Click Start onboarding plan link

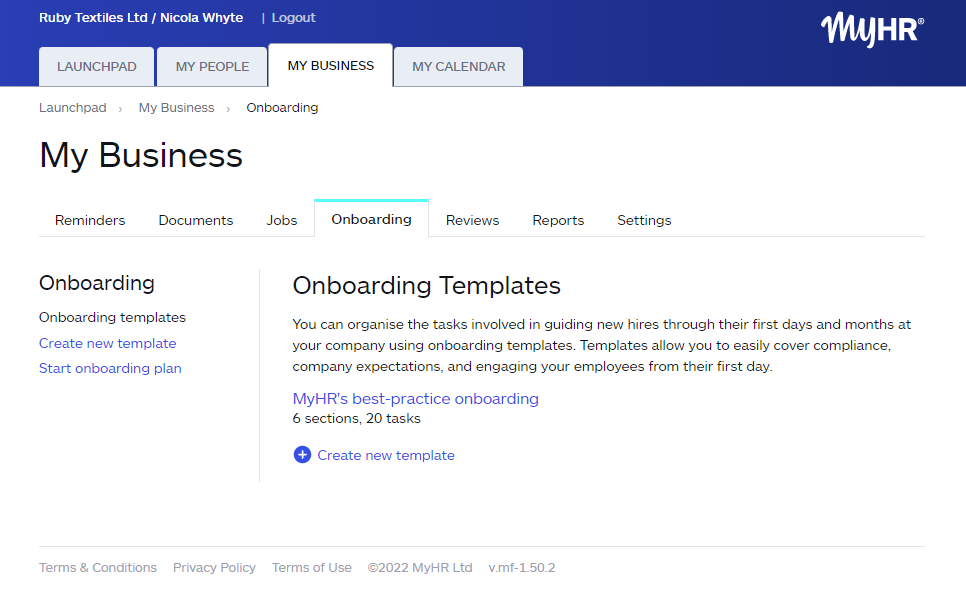[x=110, y=368]
